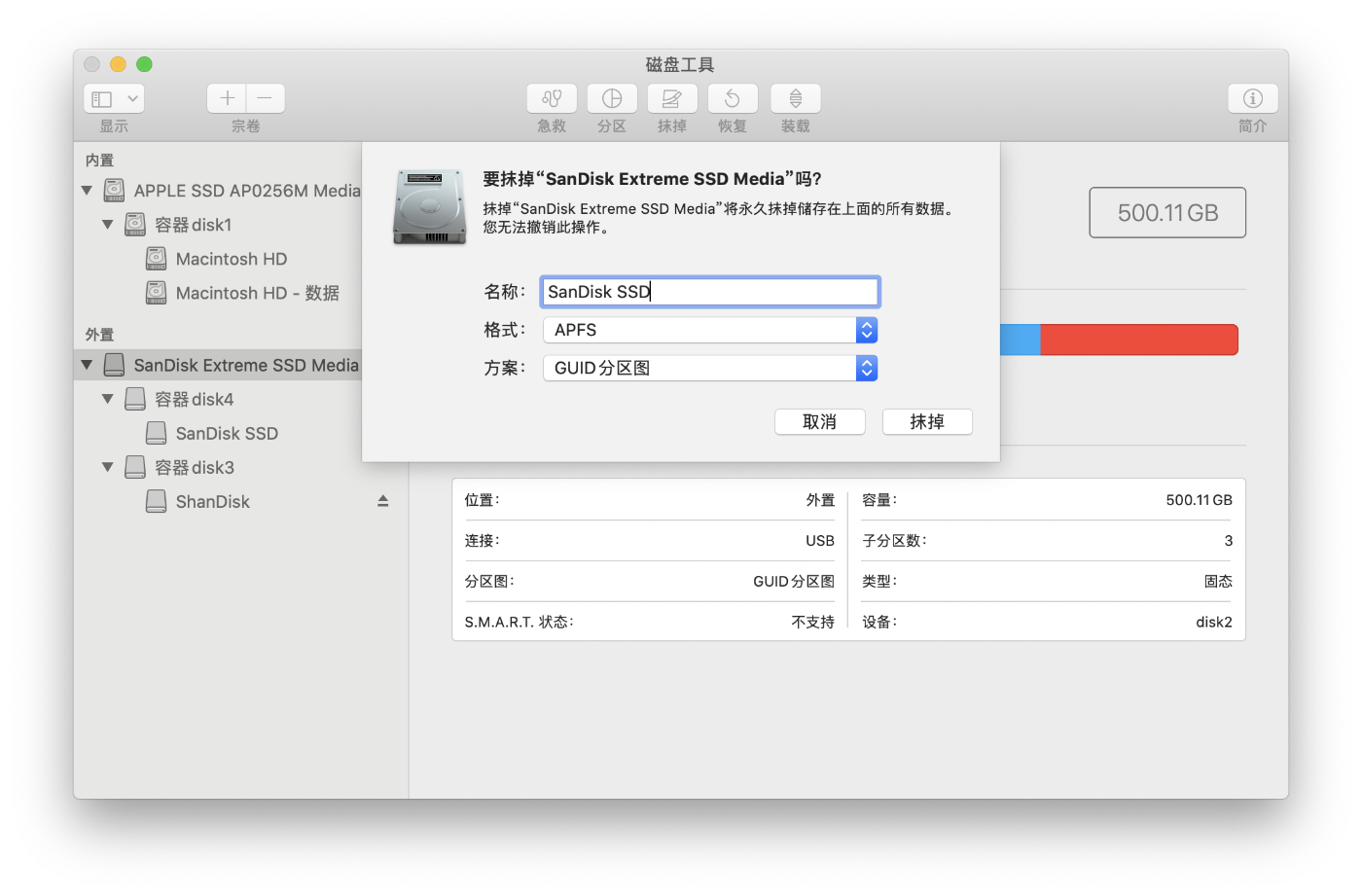Click the dialog heading about erasing SanDisk

point(652,179)
